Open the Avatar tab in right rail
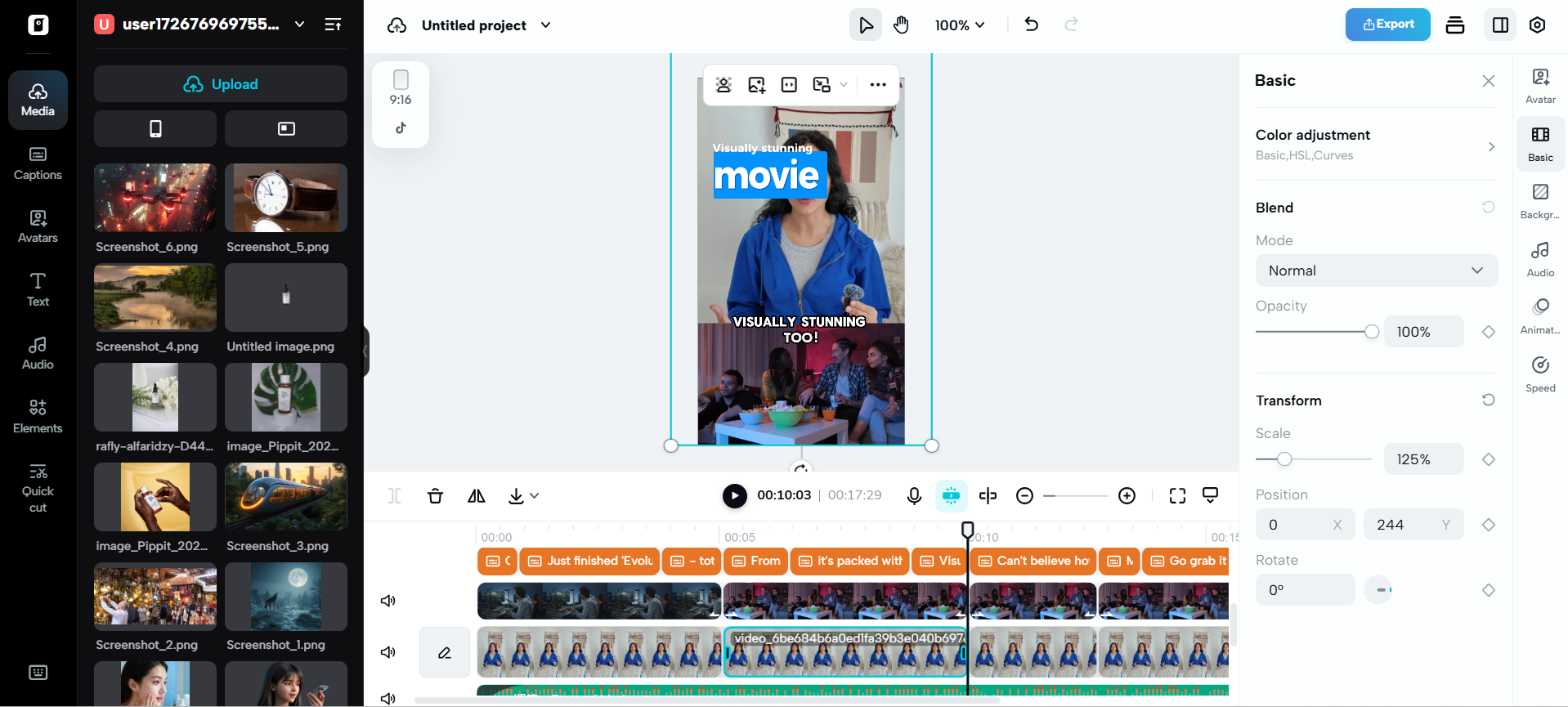This screenshot has width=1568, height=707. pyautogui.click(x=1540, y=86)
